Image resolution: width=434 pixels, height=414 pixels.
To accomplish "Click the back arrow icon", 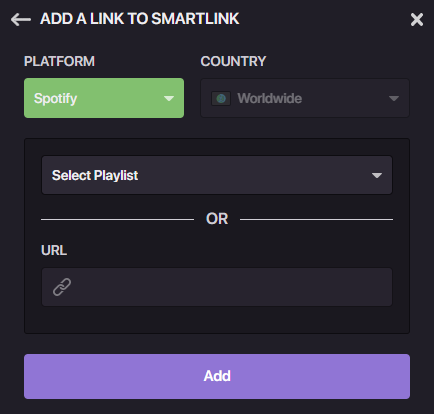I will click(21, 19).
